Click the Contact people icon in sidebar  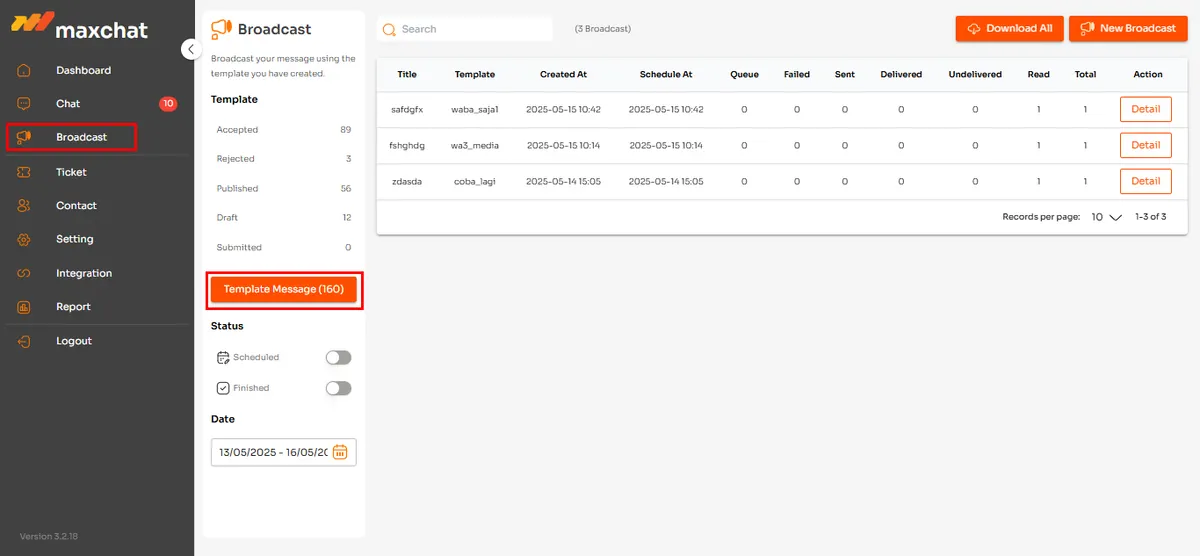[x=24, y=206]
